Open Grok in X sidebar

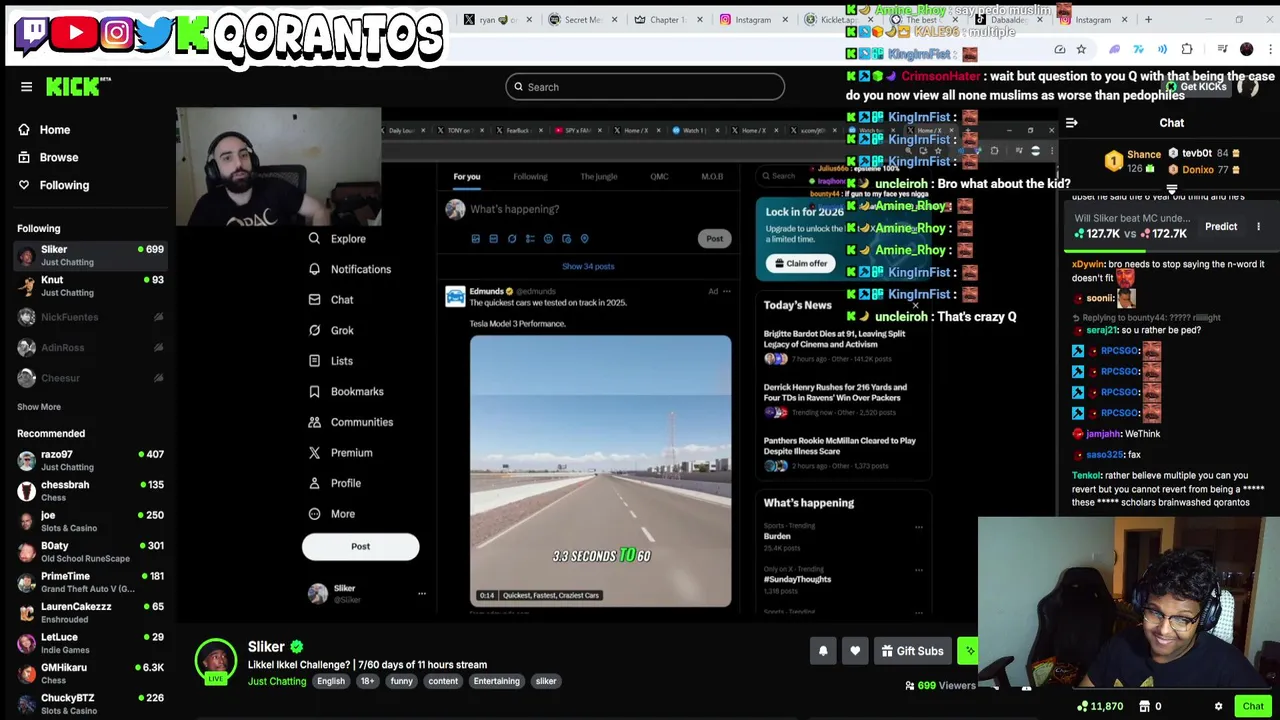tap(331, 330)
